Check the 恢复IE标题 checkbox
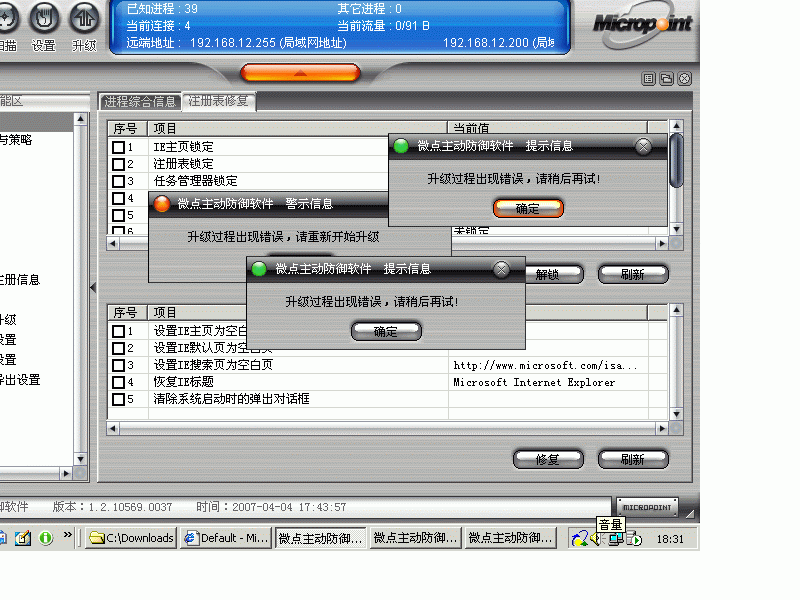This screenshot has width=800, height=600. [x=118, y=382]
